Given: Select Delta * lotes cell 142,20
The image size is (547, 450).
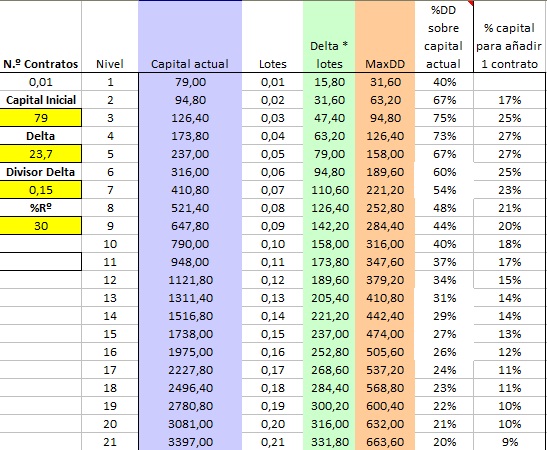Looking at the screenshot, I should (329, 226).
